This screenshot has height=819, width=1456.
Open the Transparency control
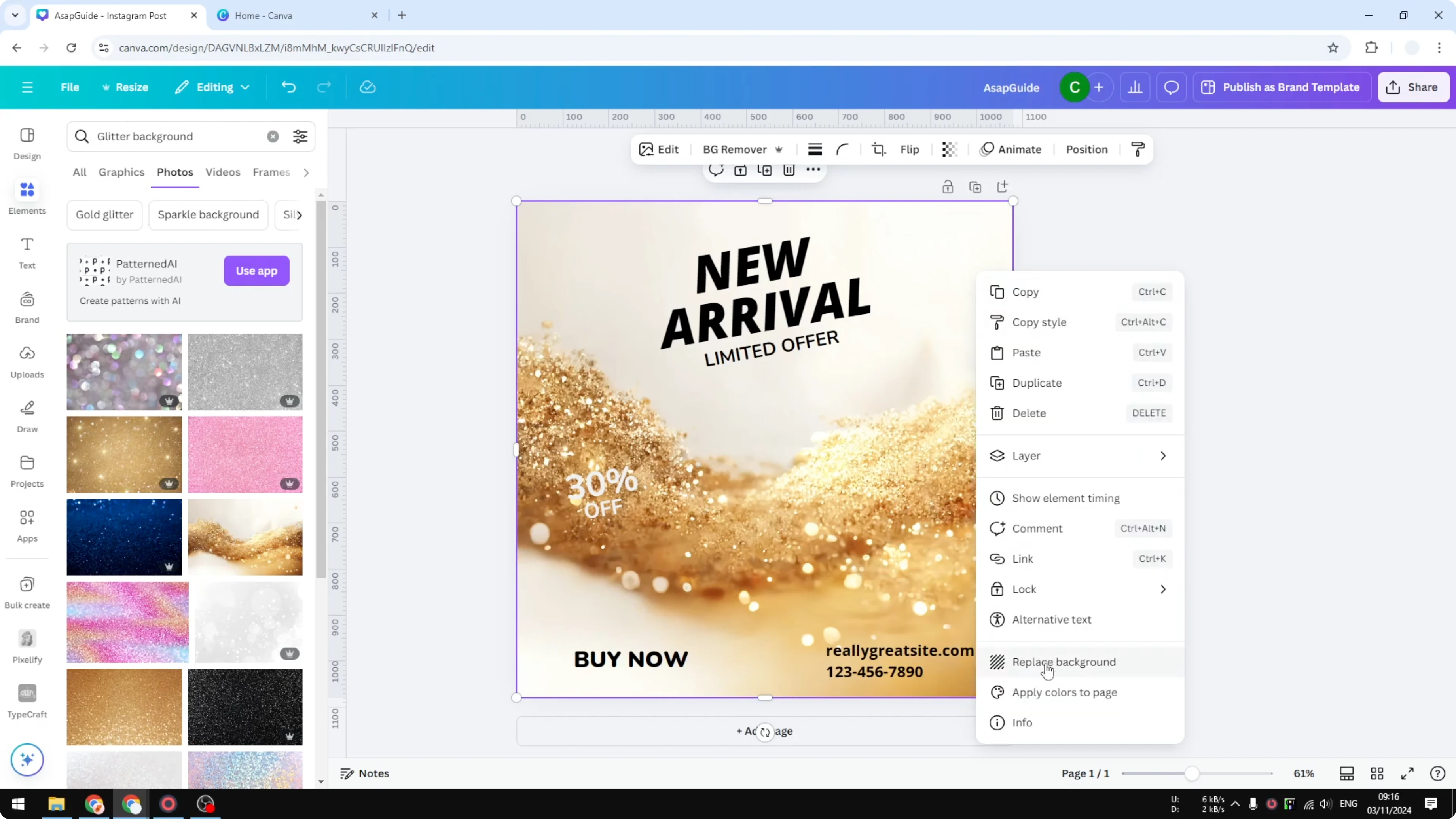point(949,149)
